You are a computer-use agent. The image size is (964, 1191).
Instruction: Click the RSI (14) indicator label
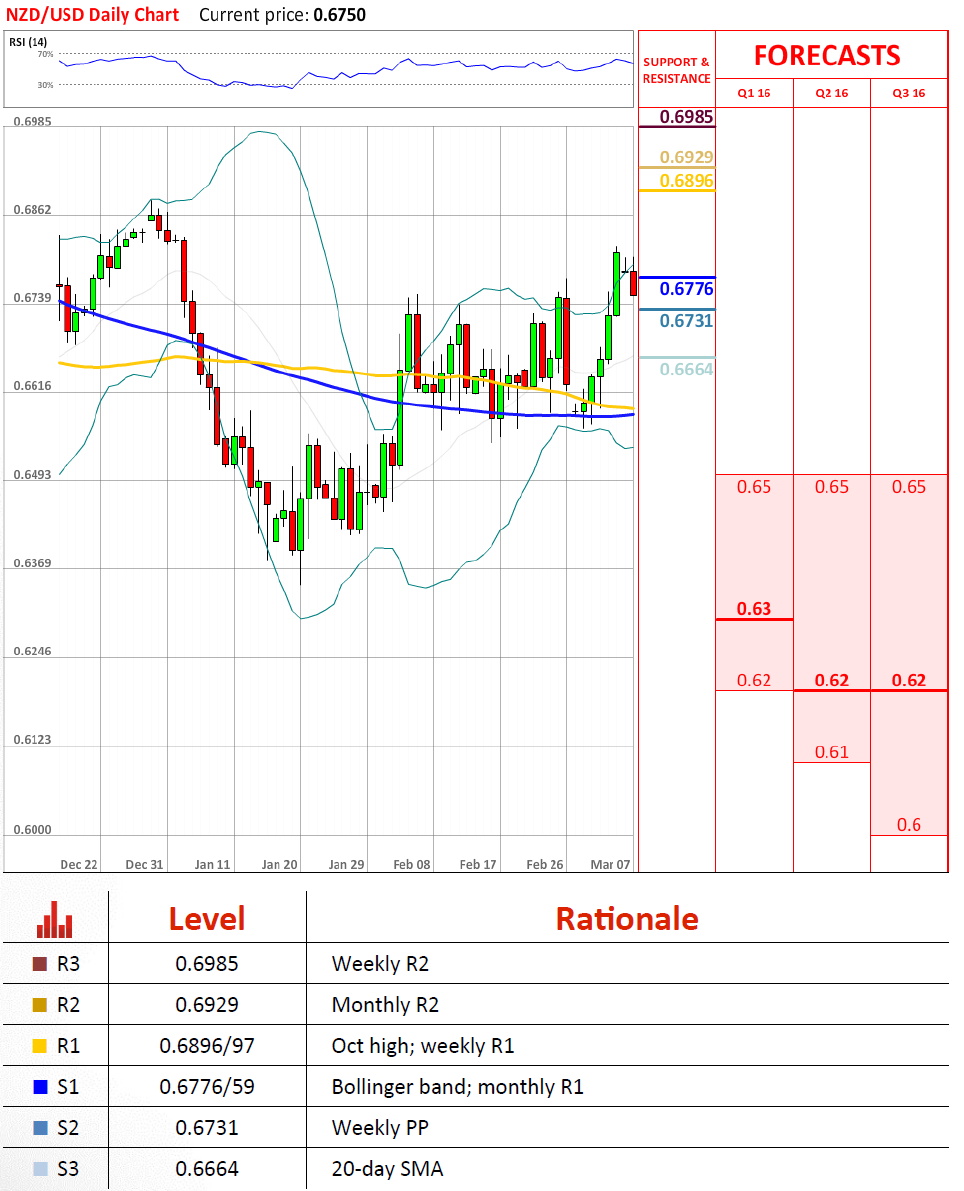coord(28,42)
